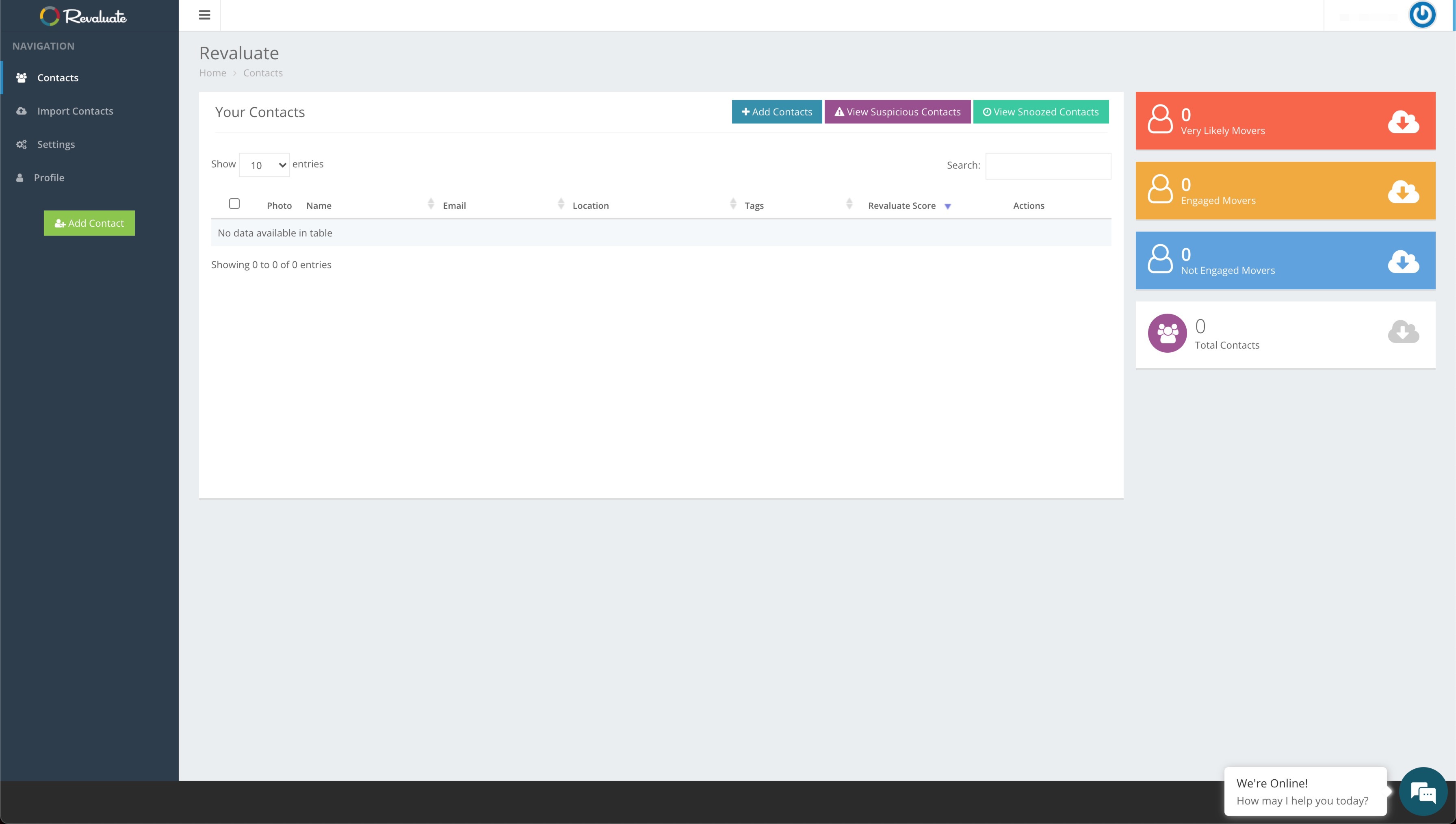Open View Suspicious Contacts
The height and width of the screenshot is (824, 1456).
coord(897,111)
